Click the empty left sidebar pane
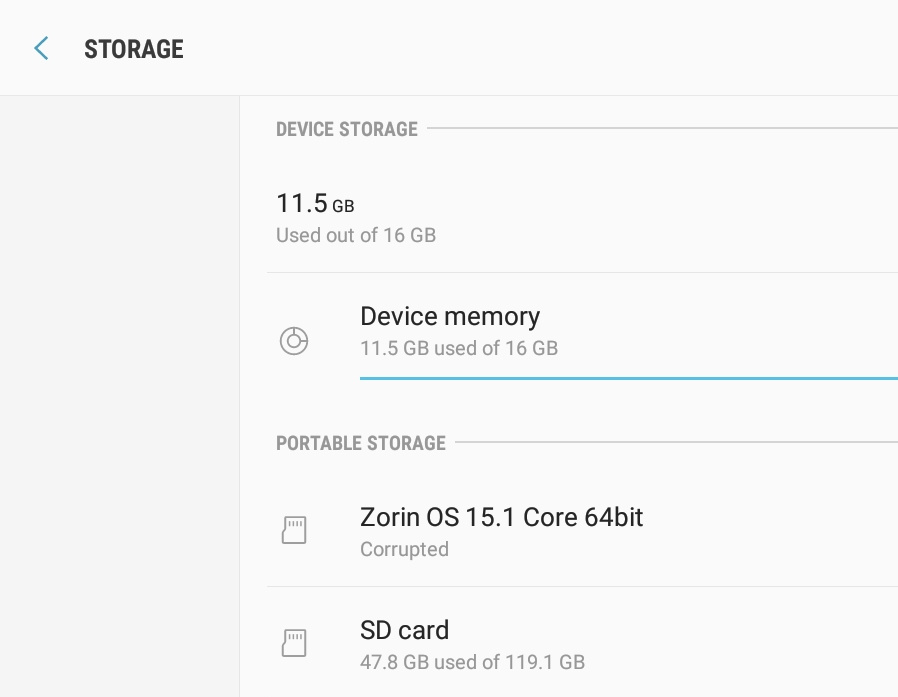The width and height of the screenshot is (898, 697). point(119,400)
